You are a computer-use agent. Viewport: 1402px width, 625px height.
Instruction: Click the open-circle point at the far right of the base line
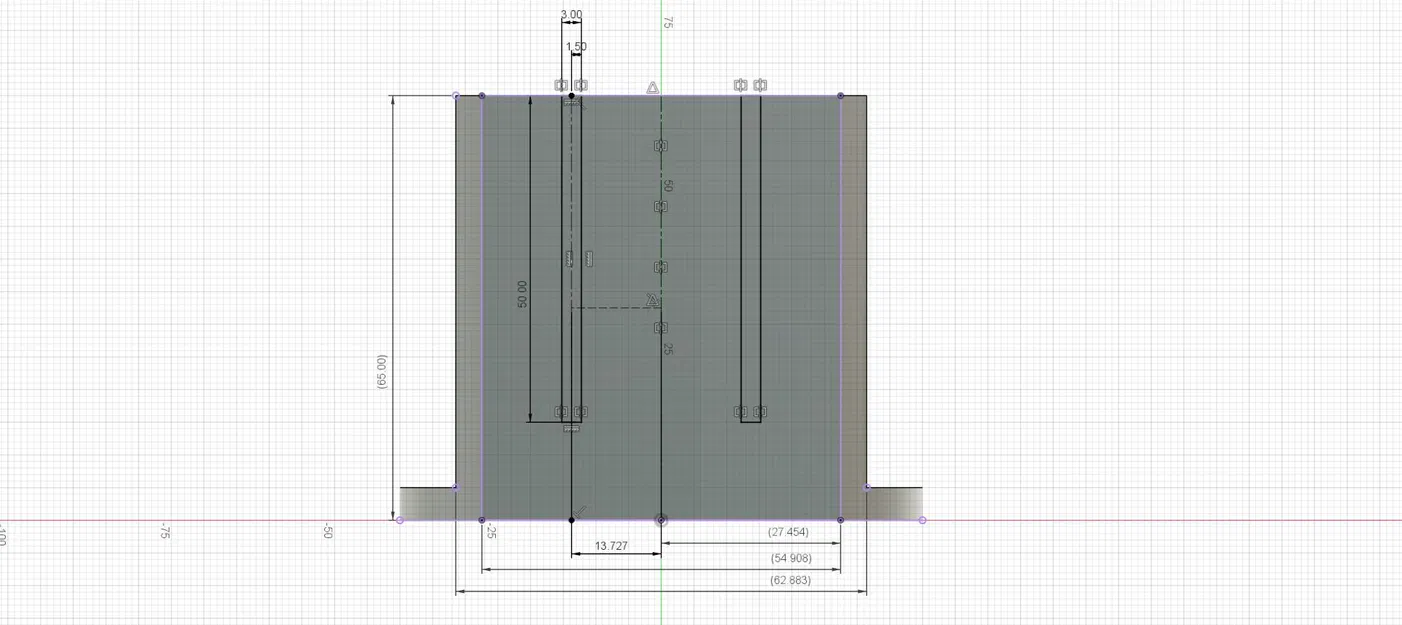[x=922, y=520]
